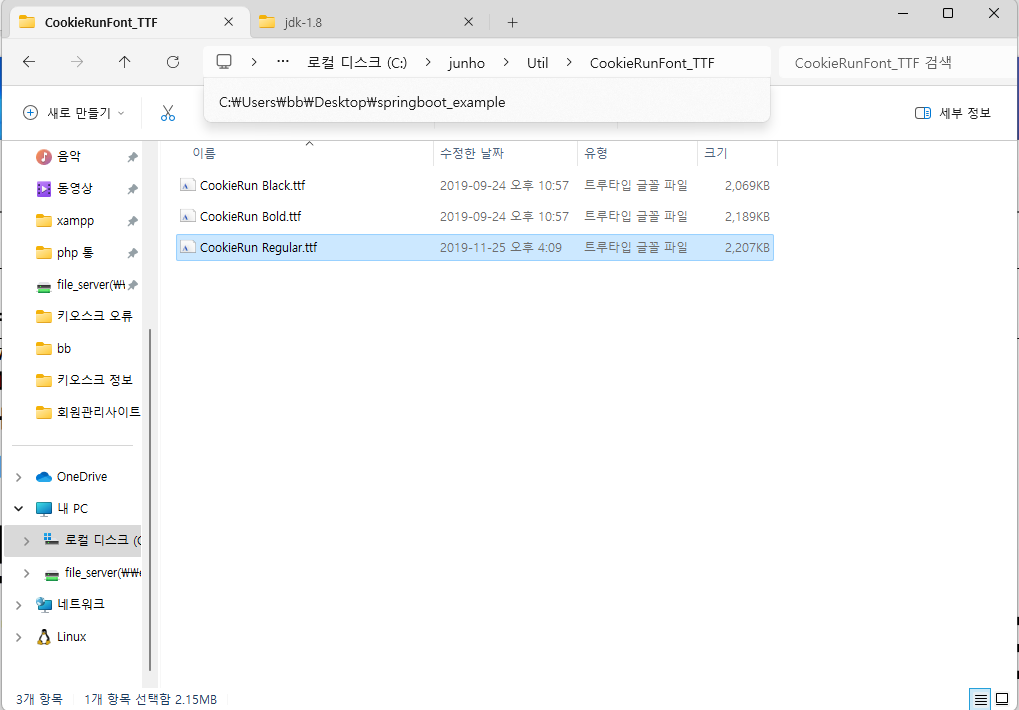Image resolution: width=1019 pixels, height=710 pixels.
Task: Open a new tab with plus button
Action: click(512, 23)
